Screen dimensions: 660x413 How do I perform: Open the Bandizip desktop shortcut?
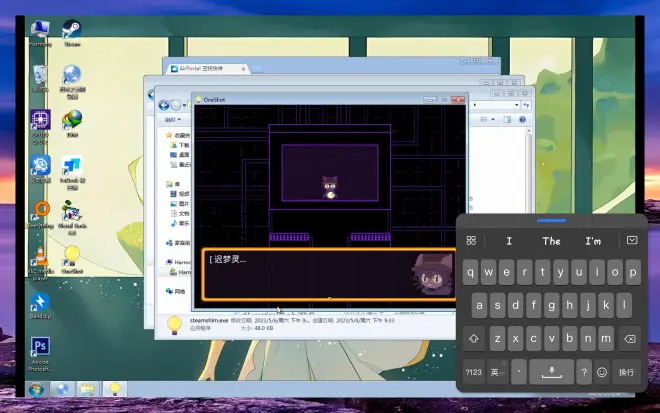click(40, 306)
